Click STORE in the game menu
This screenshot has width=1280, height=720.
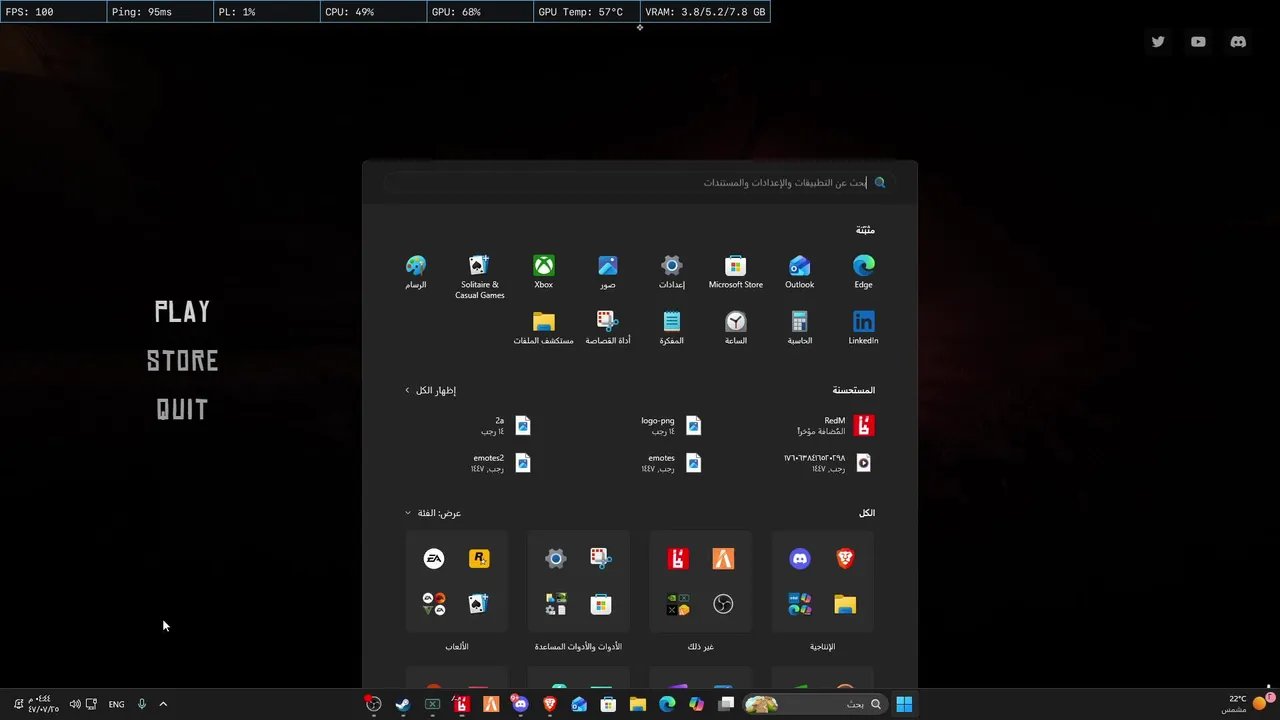[x=182, y=361]
